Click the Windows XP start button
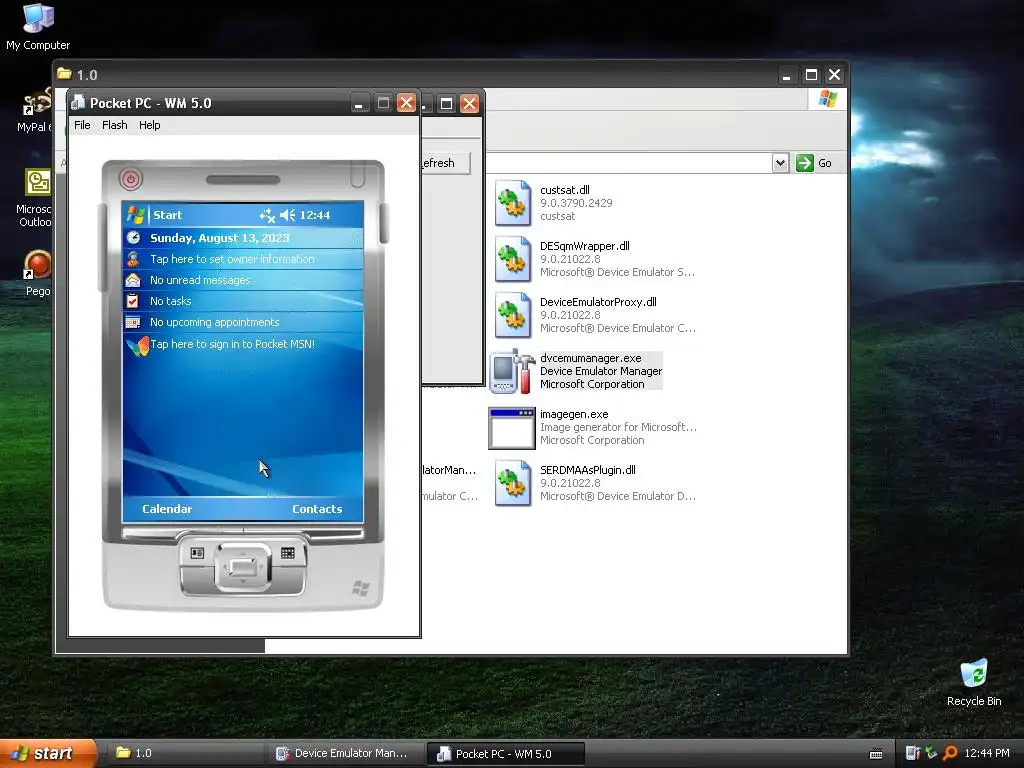Image resolution: width=1024 pixels, height=768 pixels. tap(48, 753)
